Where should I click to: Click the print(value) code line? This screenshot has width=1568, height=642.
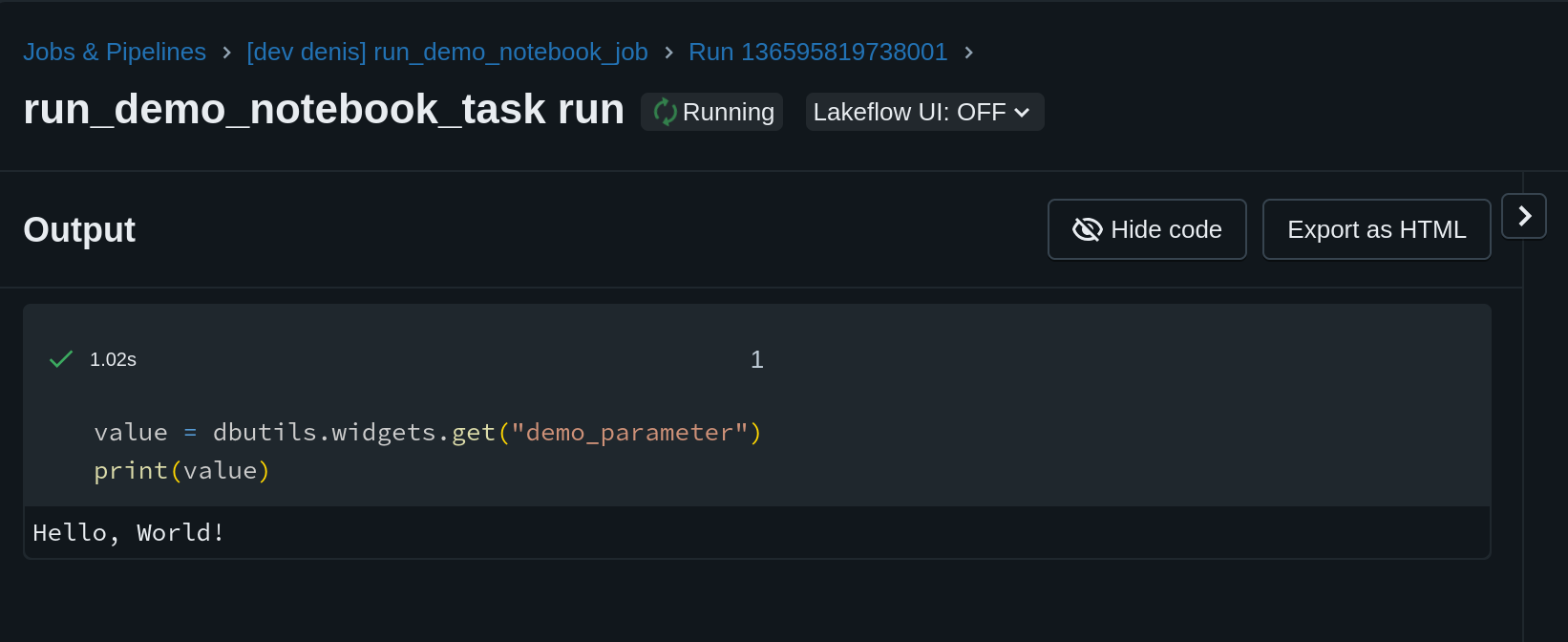pyautogui.click(x=182, y=471)
